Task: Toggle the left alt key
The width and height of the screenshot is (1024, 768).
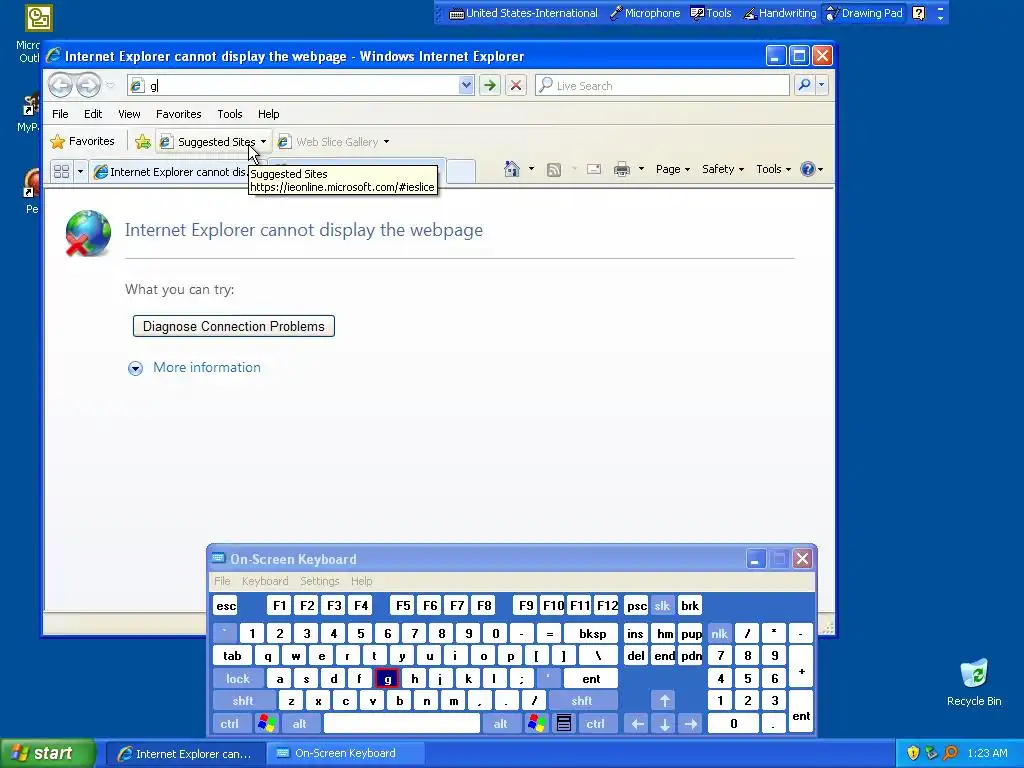Action: click(300, 724)
